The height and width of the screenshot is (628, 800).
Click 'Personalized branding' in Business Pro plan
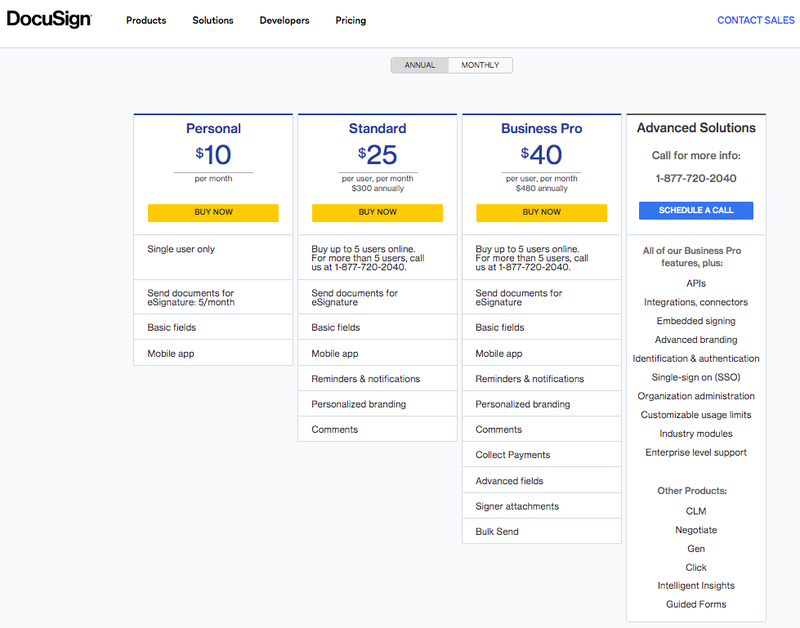[x=541, y=405]
